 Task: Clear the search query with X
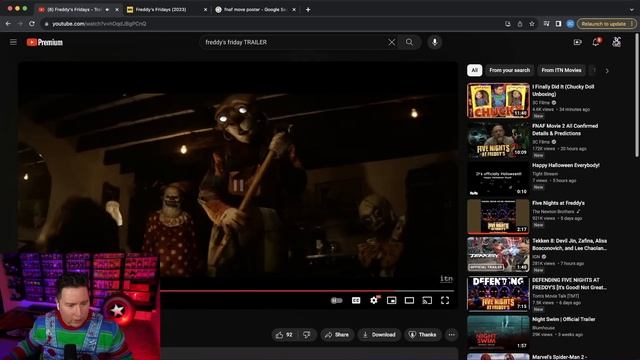tap(391, 42)
